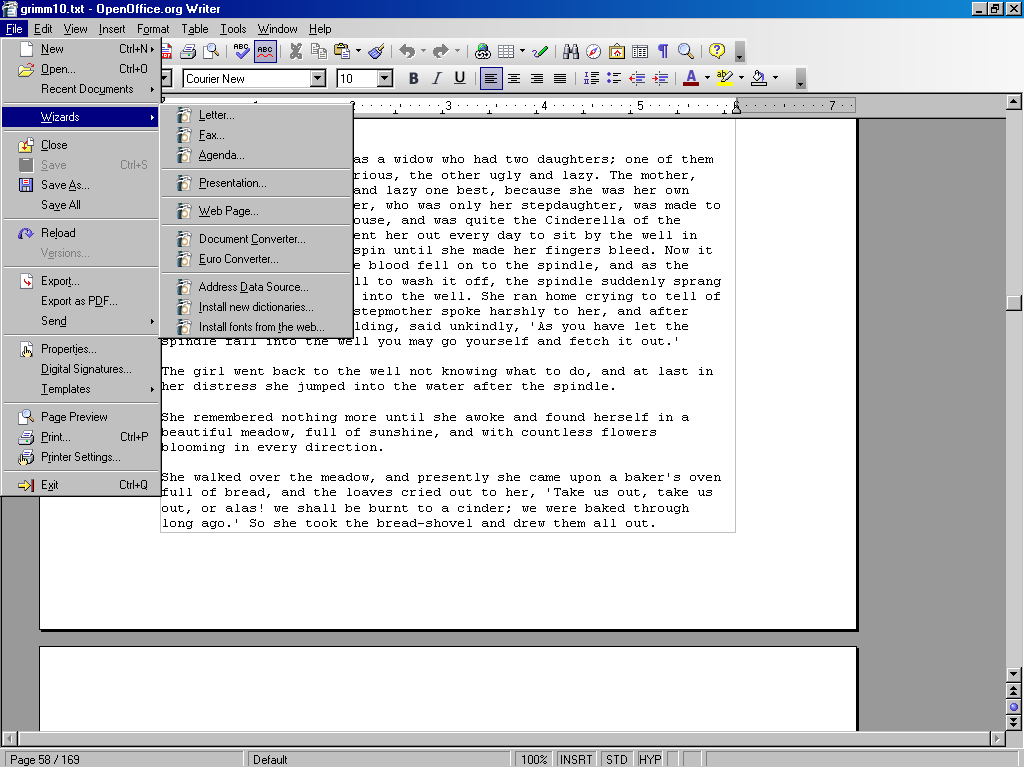The width and height of the screenshot is (1024, 768).
Task: Expand the Redo history dropdown arrow
Action: [x=457, y=51]
